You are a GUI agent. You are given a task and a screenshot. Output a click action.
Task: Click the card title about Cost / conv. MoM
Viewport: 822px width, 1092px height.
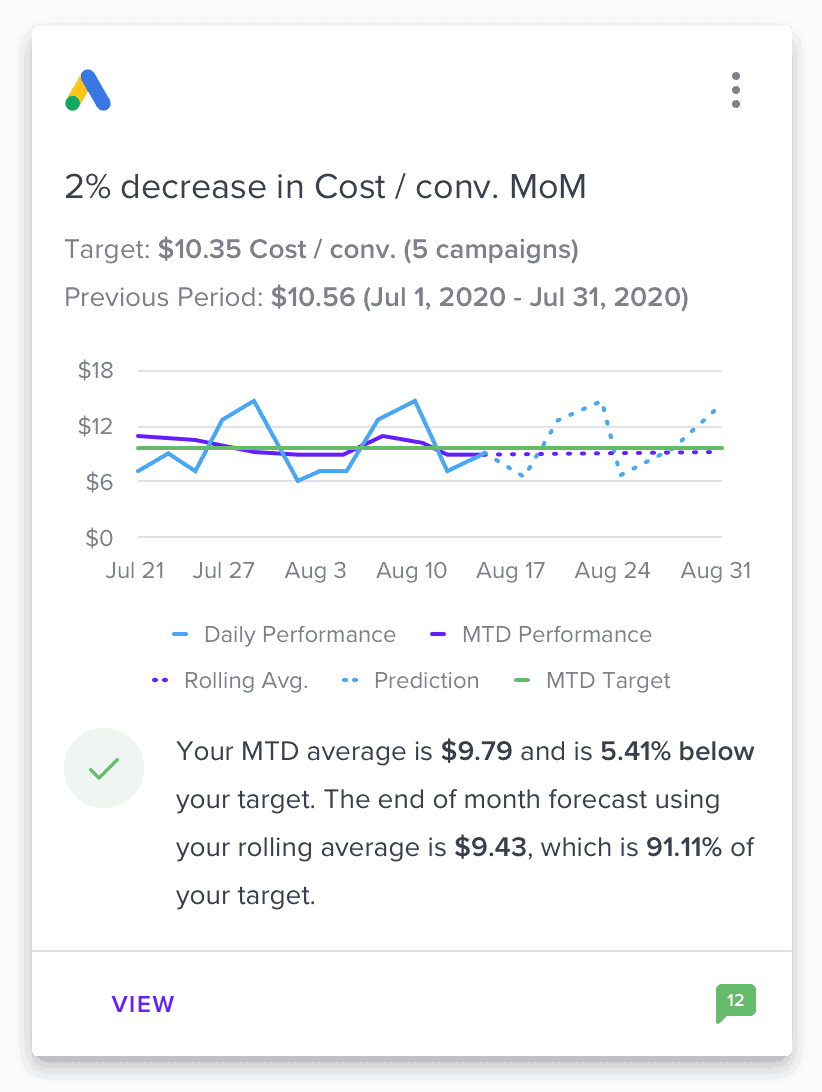[325, 187]
